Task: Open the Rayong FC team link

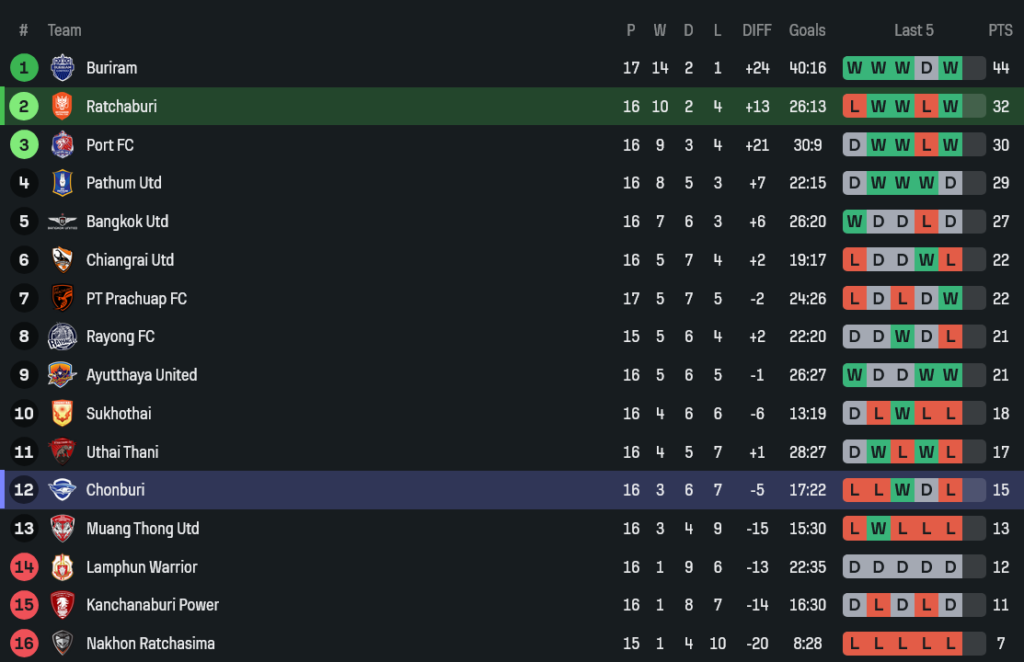Action: (120, 337)
